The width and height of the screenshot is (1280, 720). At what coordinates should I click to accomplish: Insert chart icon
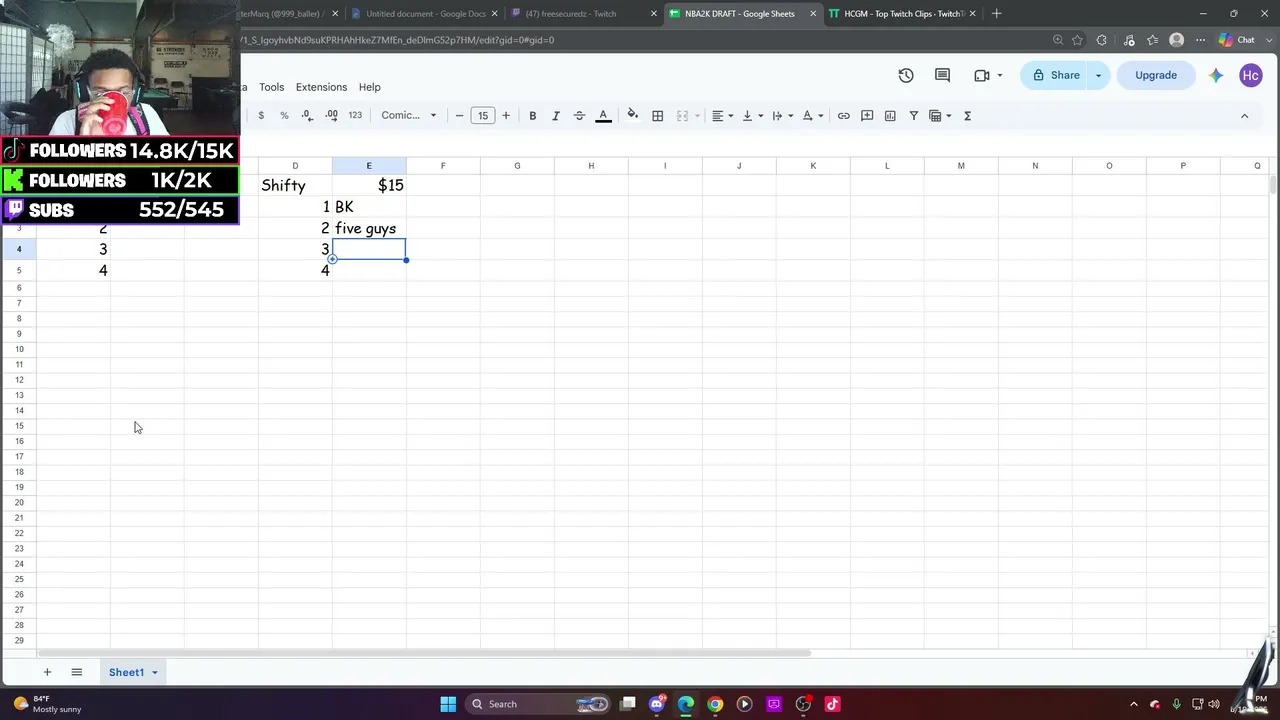coord(890,116)
